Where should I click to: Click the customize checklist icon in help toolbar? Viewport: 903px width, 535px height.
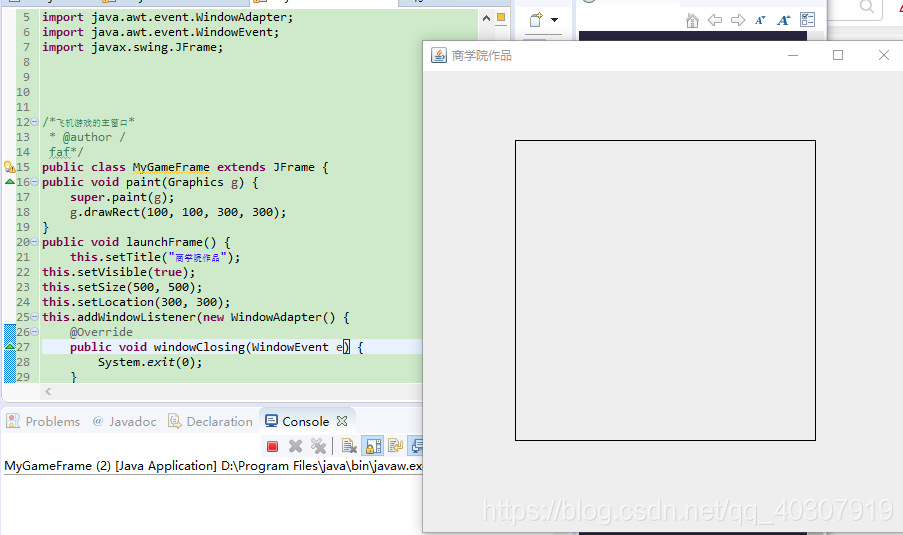(x=807, y=20)
